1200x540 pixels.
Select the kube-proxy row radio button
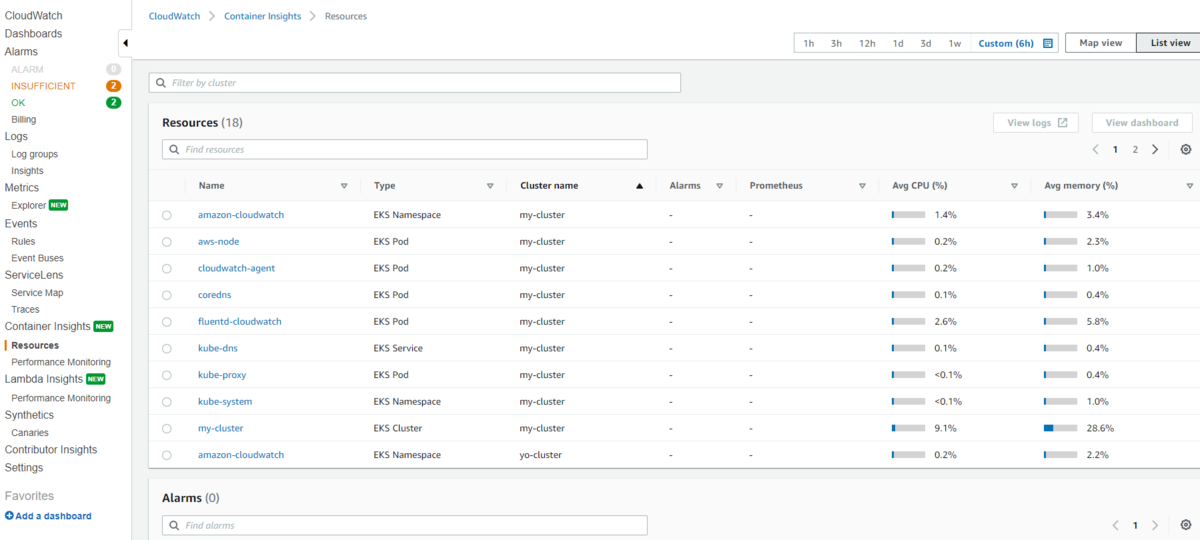click(x=166, y=375)
